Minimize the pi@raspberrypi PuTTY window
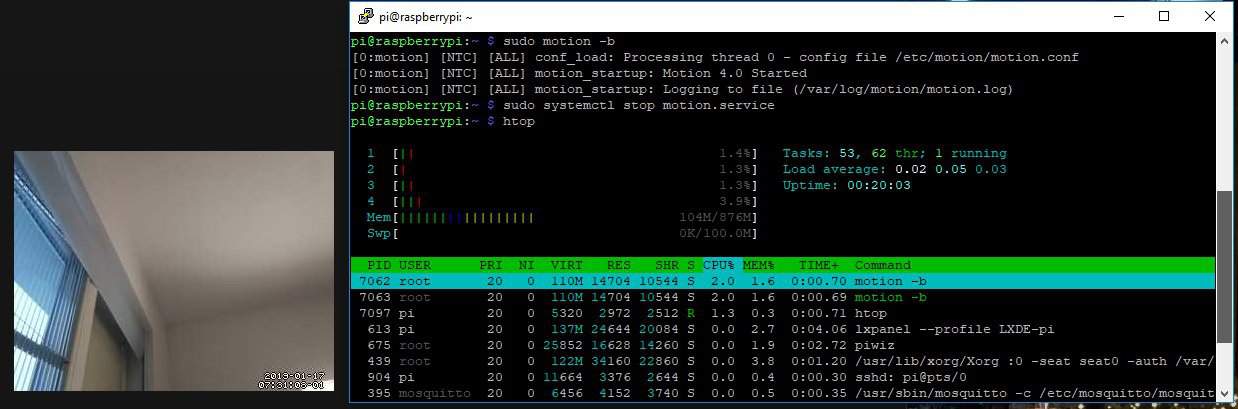 (x=1118, y=16)
